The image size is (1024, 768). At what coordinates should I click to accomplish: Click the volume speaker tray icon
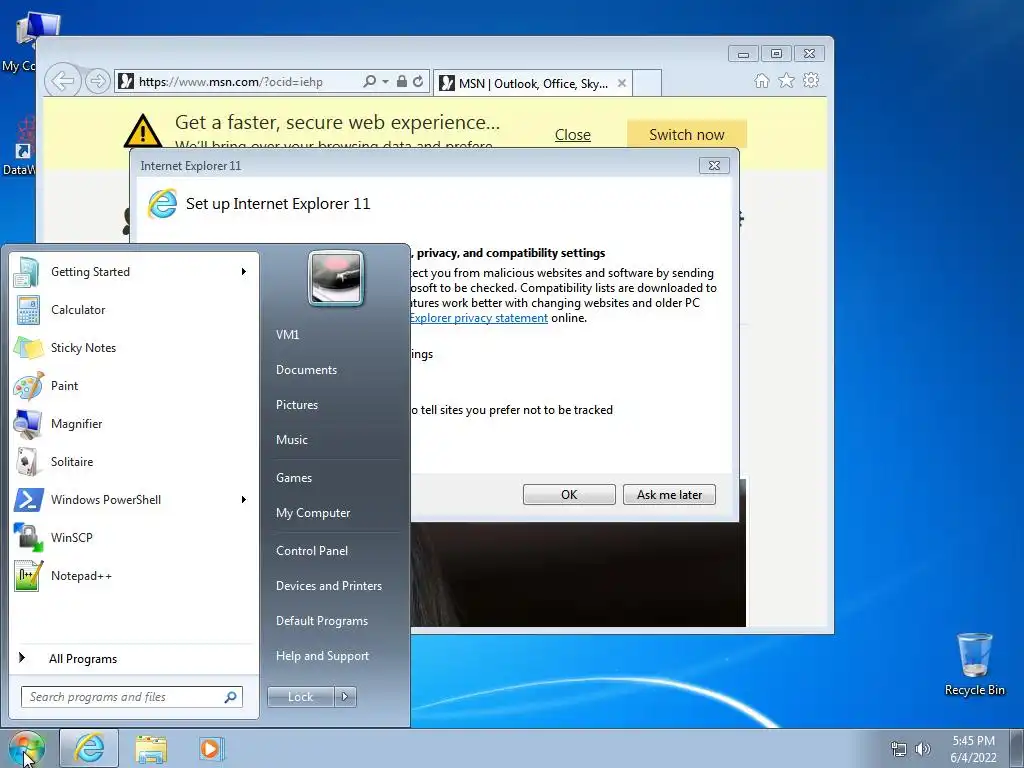pos(923,748)
